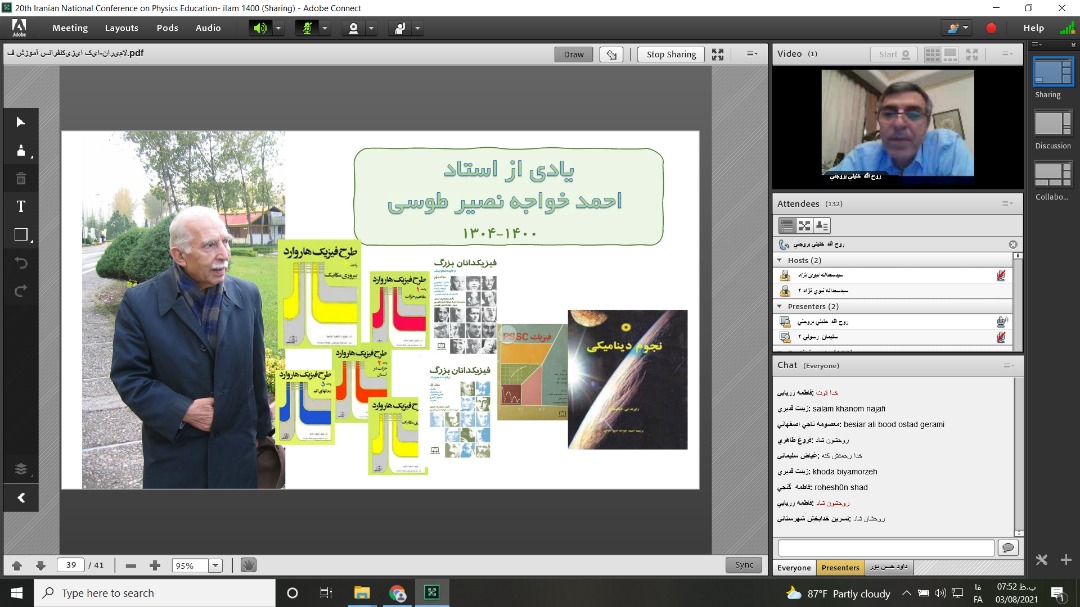Send chat message with bubble icon

tap(1007, 548)
